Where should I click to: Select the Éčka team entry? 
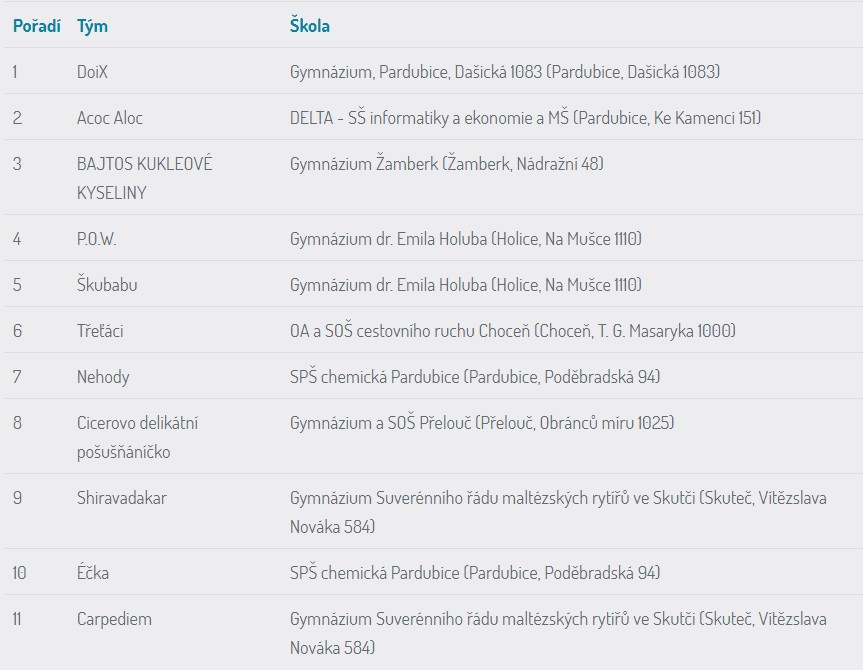(92, 573)
